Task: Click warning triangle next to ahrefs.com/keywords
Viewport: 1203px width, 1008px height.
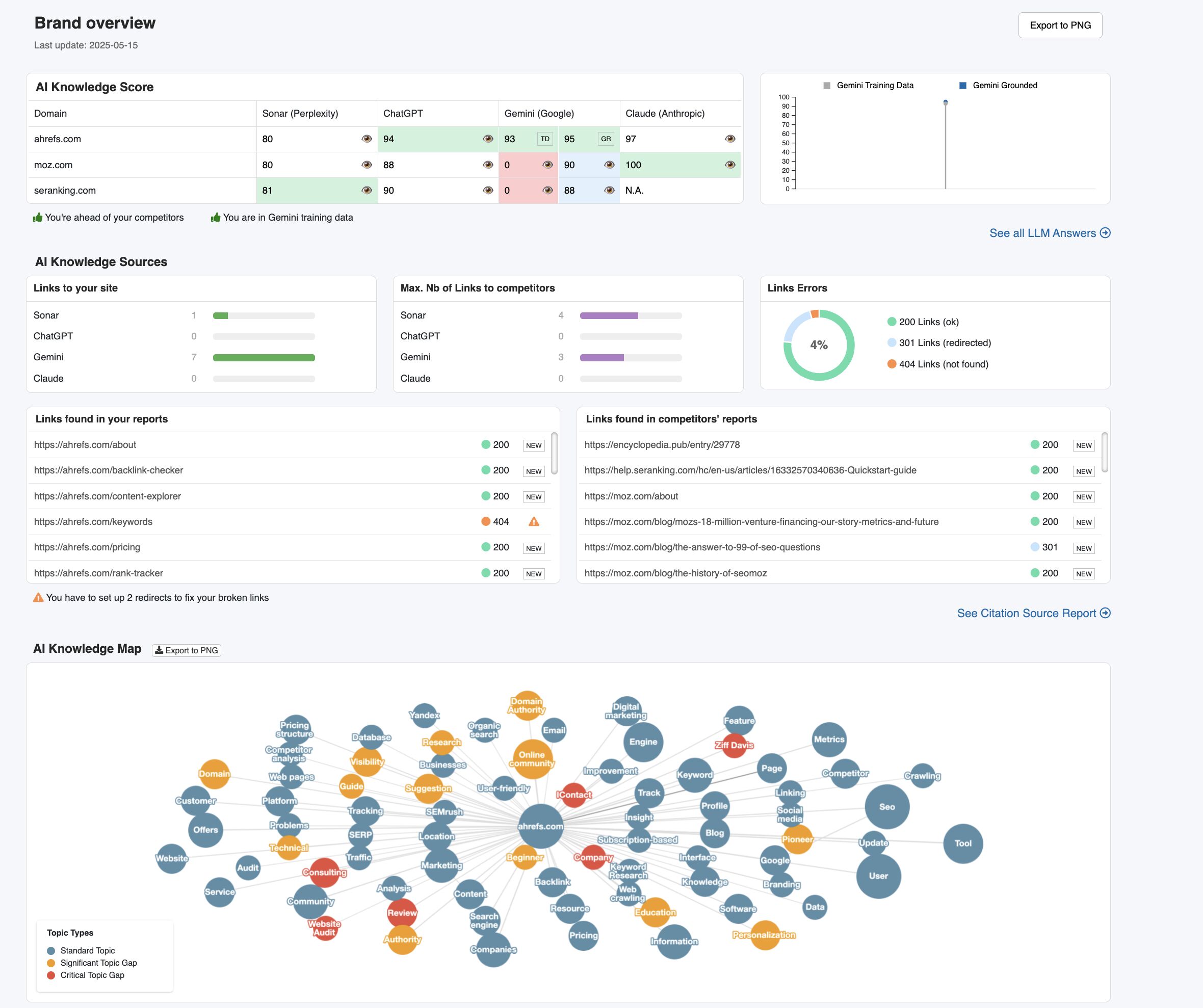Action: tap(533, 522)
